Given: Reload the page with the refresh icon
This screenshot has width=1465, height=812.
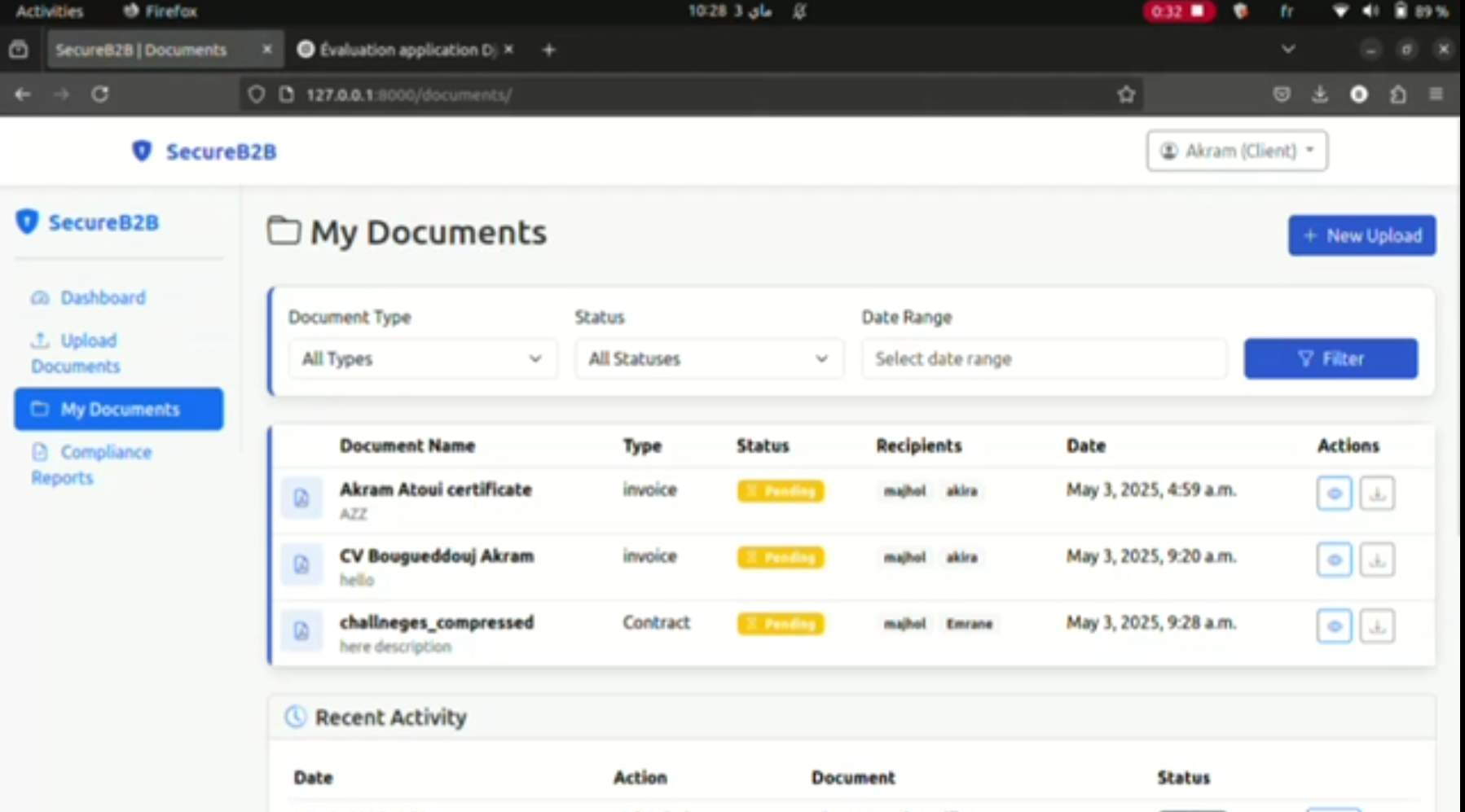Looking at the screenshot, I should click(x=100, y=94).
